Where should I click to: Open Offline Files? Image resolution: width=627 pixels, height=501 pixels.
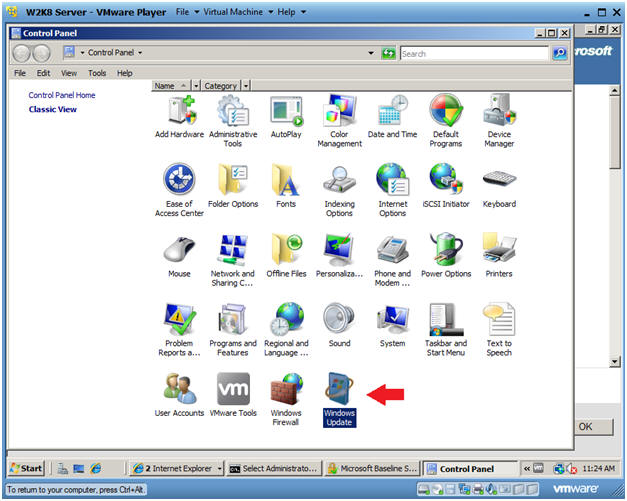(286, 255)
